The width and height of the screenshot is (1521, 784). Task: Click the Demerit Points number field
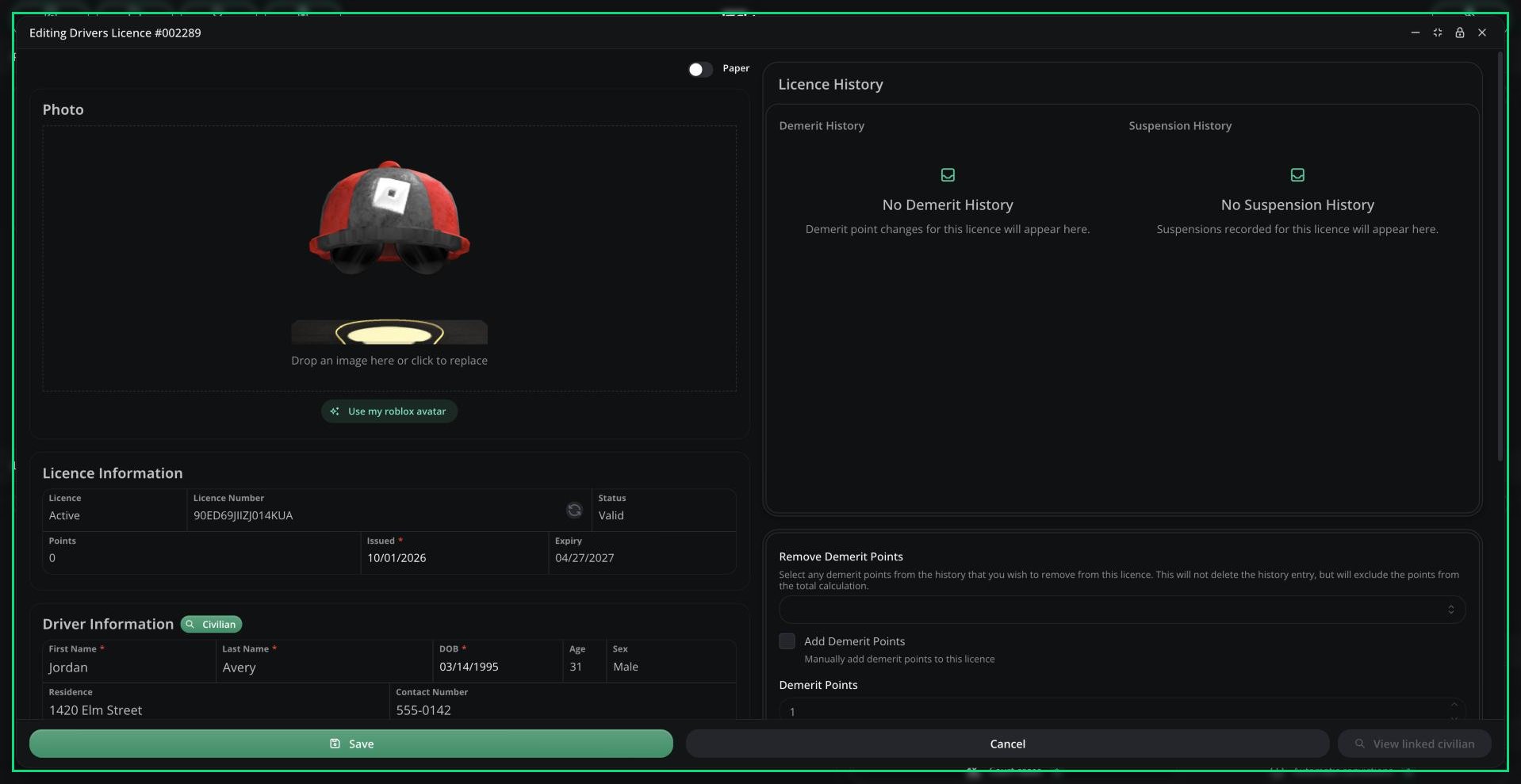1122,710
